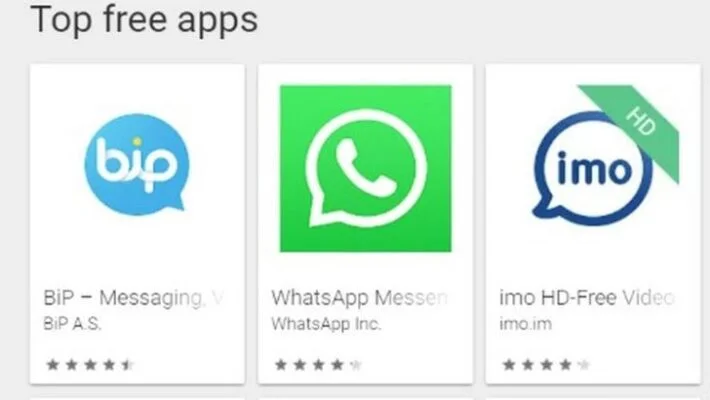Click the 'imo' lettering inside bubble

point(594,169)
